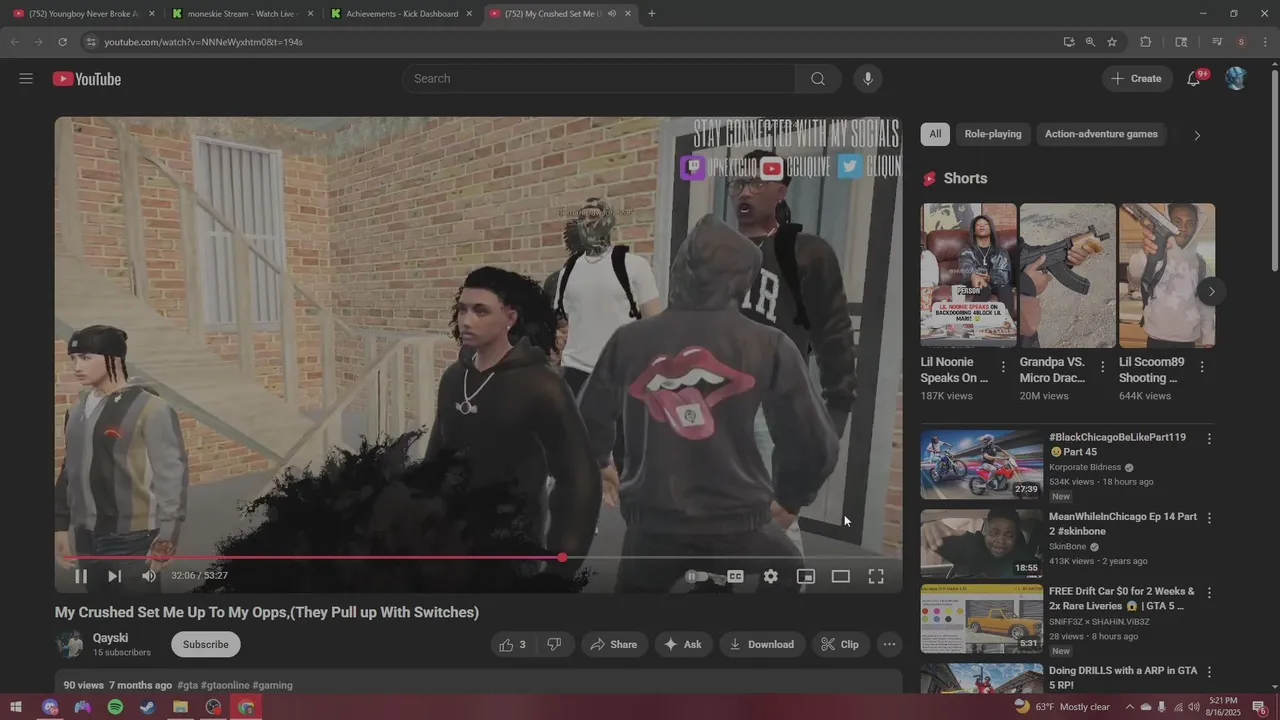Switch to moneskie Stream browser tab
This screenshot has width=1280, height=720.
pos(243,14)
